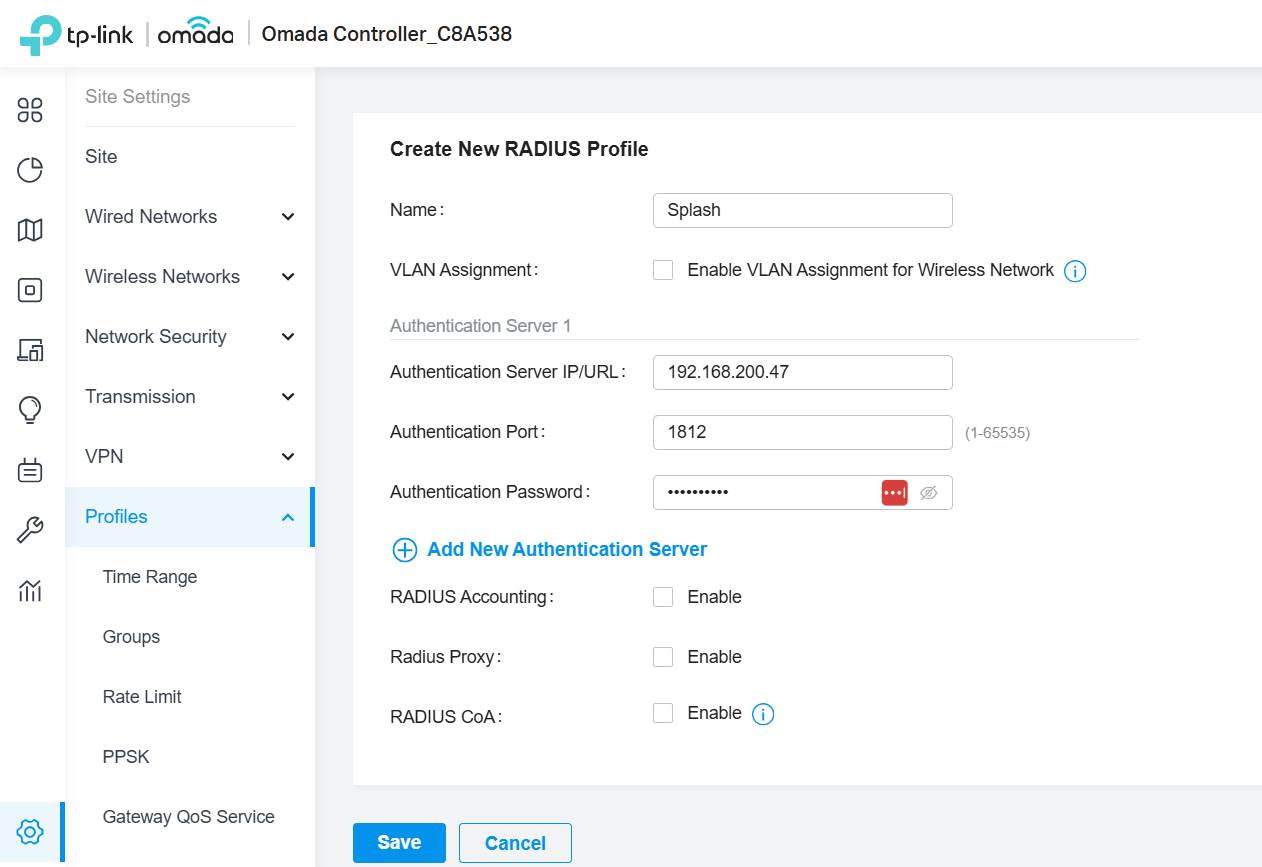Enable VLAN Assignment for Wireless Network
The height and width of the screenshot is (867, 1262).
[663, 270]
